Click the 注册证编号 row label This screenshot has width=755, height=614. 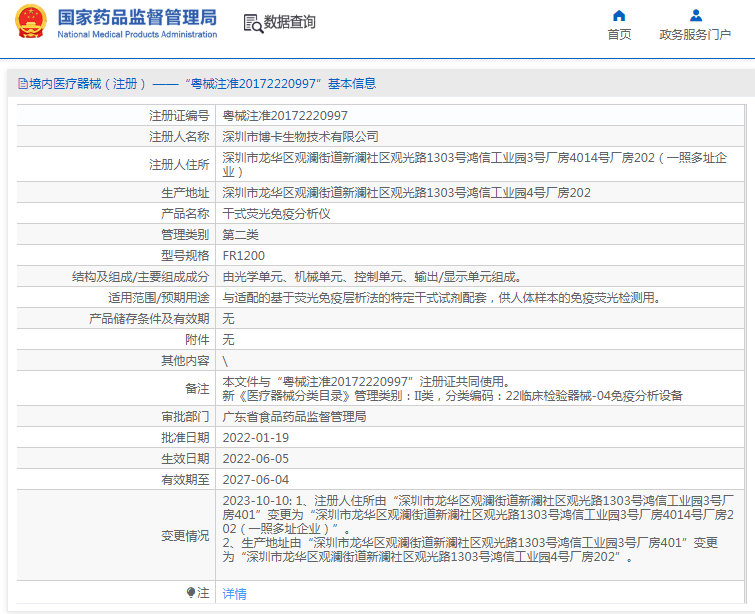point(179,116)
